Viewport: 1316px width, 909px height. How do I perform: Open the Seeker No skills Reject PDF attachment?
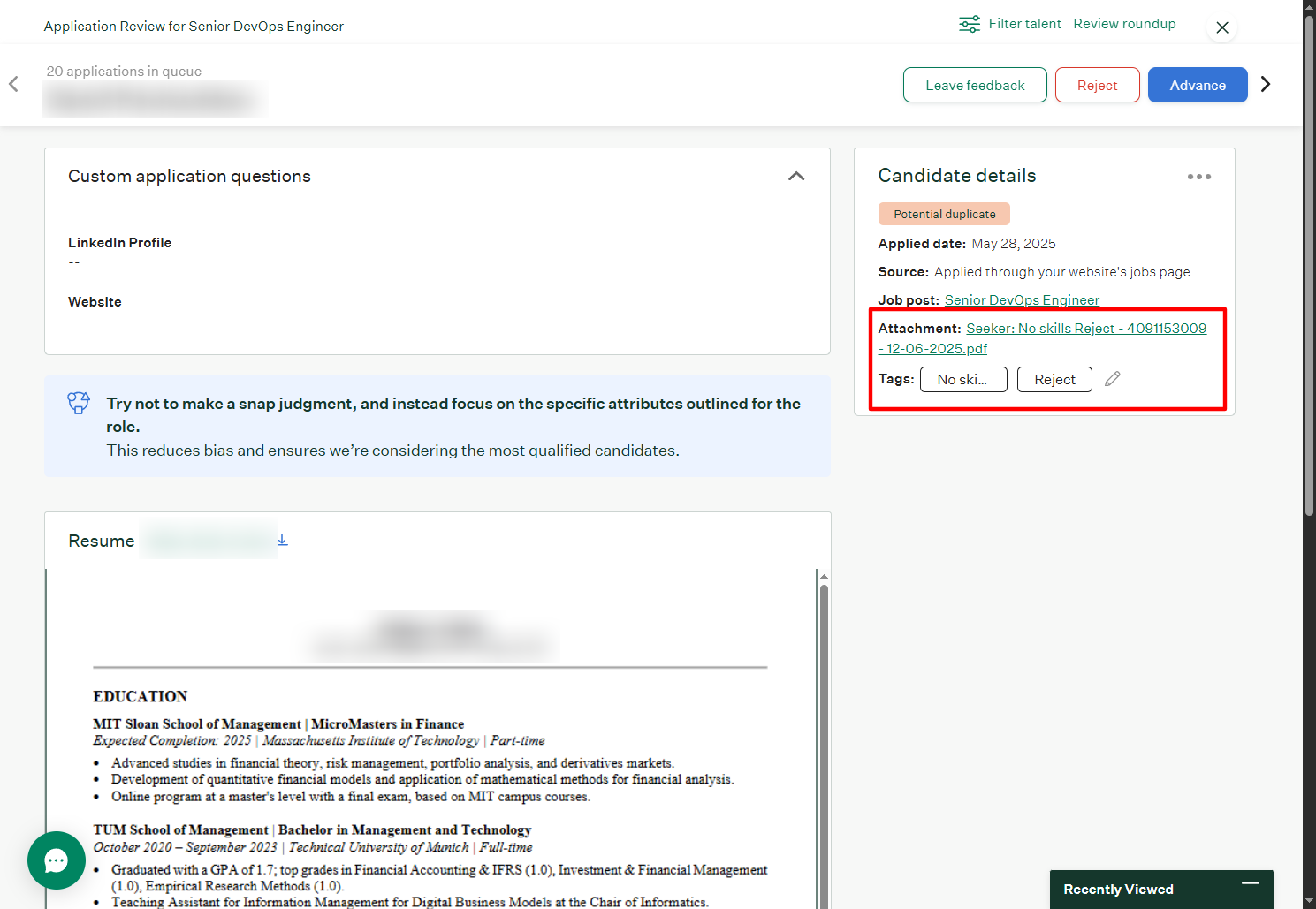(x=1085, y=329)
